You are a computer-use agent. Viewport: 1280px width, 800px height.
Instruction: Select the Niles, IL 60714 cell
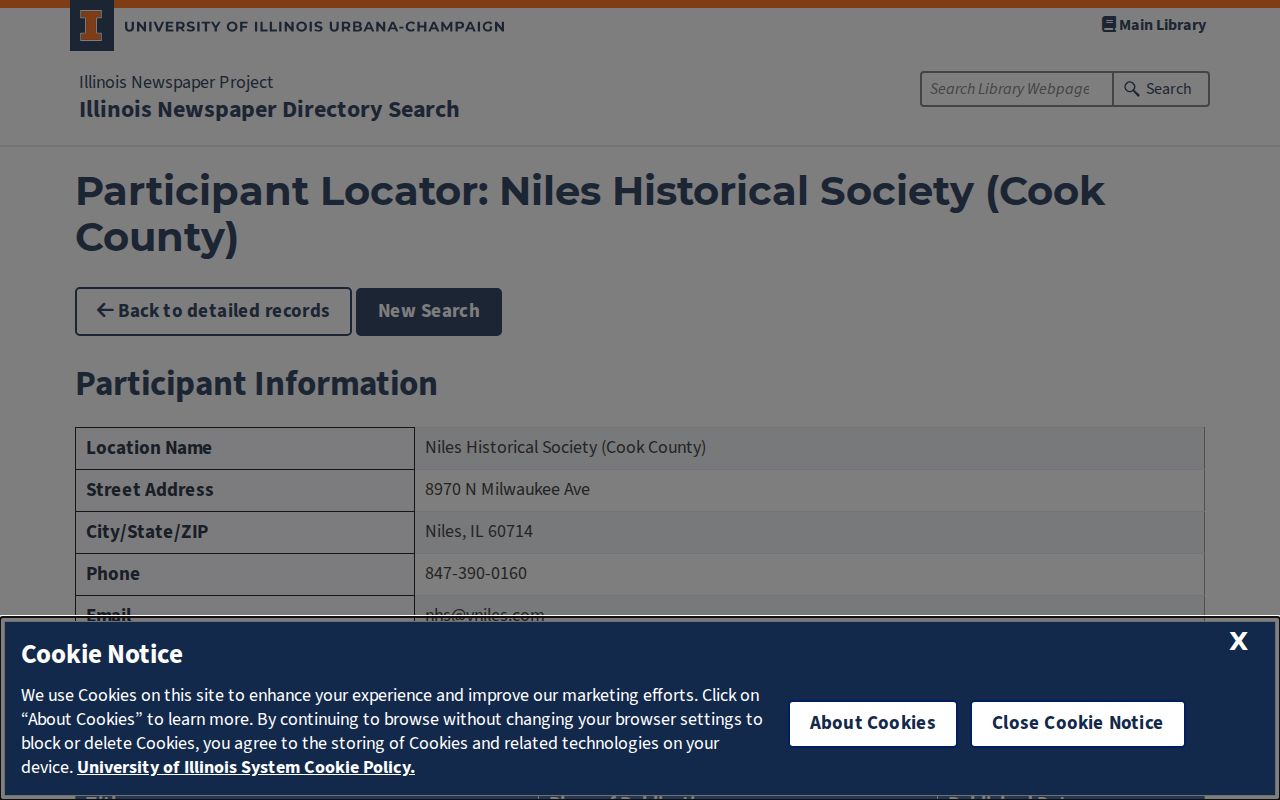(x=809, y=532)
